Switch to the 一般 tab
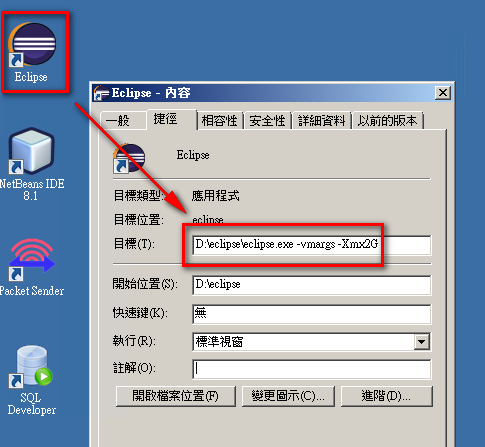This screenshot has height=447, width=485. coord(123,120)
